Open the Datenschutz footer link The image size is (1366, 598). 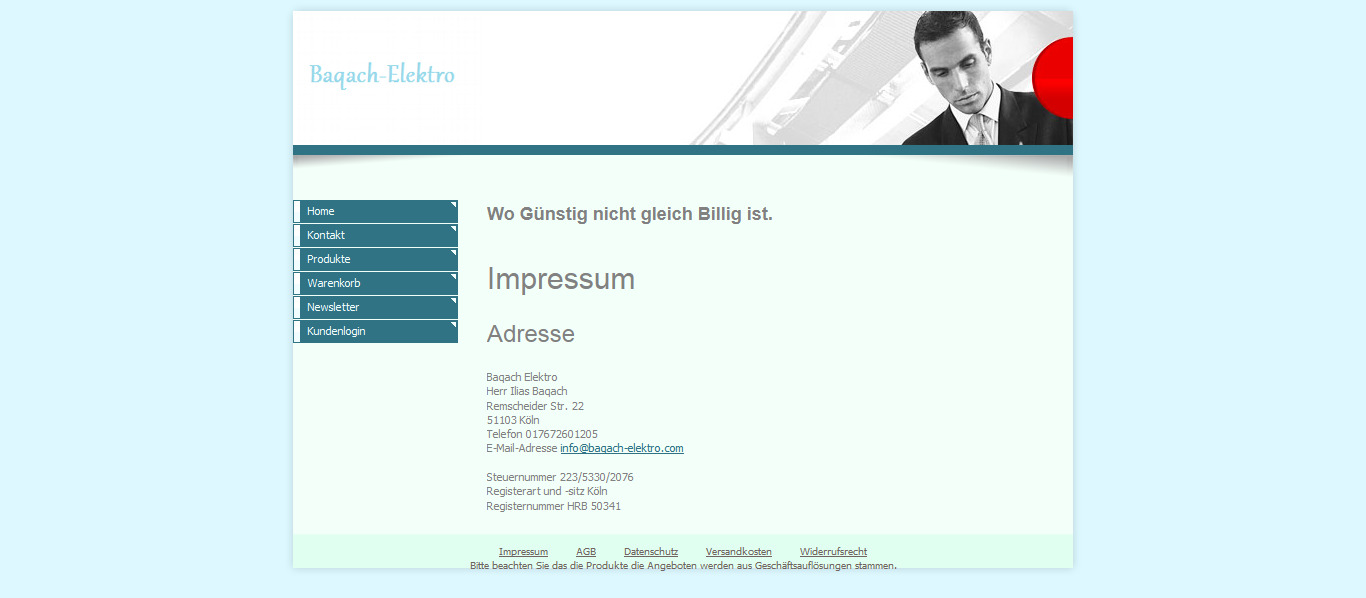651,552
